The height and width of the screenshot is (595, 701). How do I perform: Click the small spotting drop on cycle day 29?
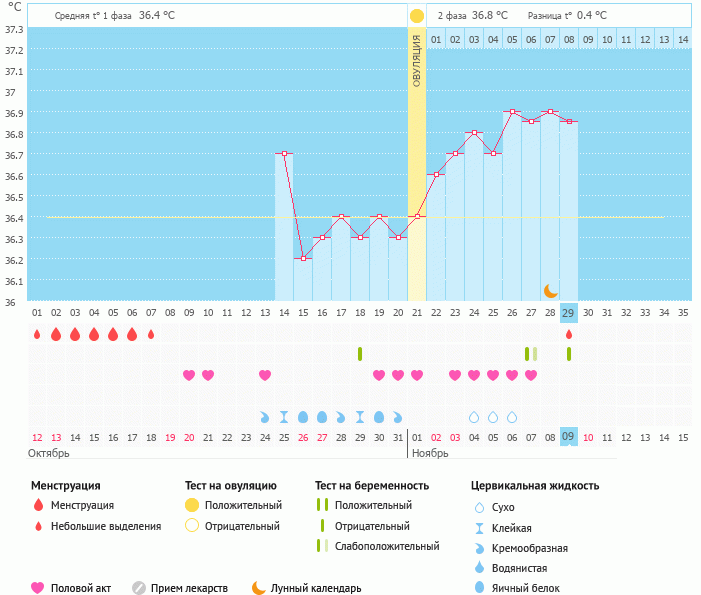(x=569, y=334)
